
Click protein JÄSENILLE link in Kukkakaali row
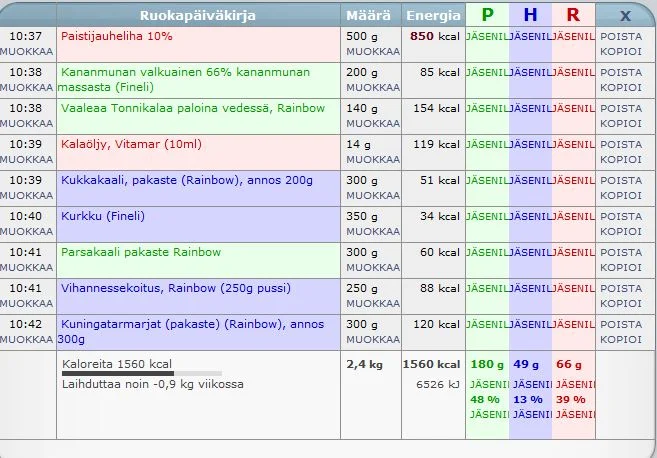(x=487, y=180)
